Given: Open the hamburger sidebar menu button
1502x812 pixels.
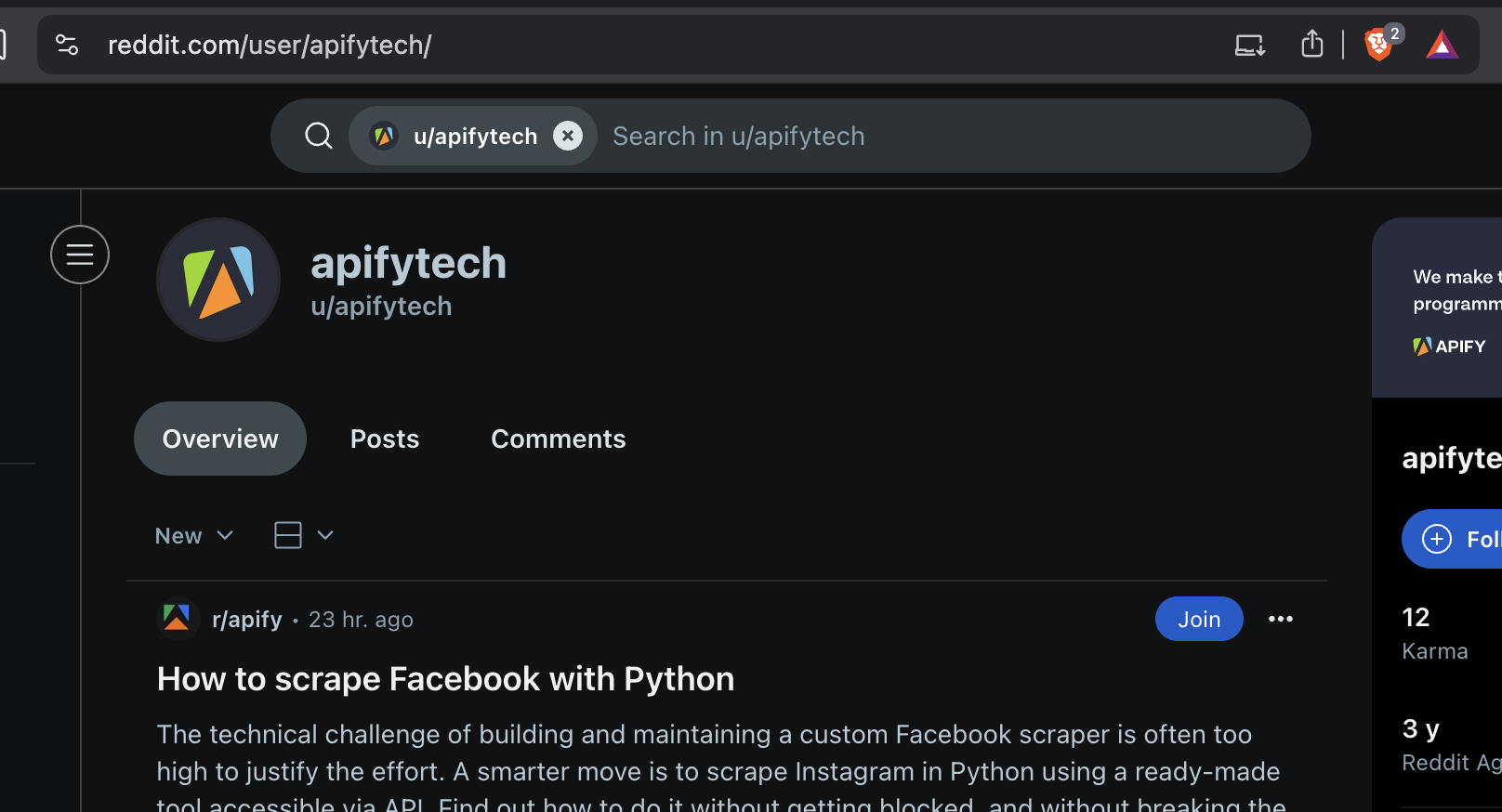Looking at the screenshot, I should pyautogui.click(x=80, y=255).
